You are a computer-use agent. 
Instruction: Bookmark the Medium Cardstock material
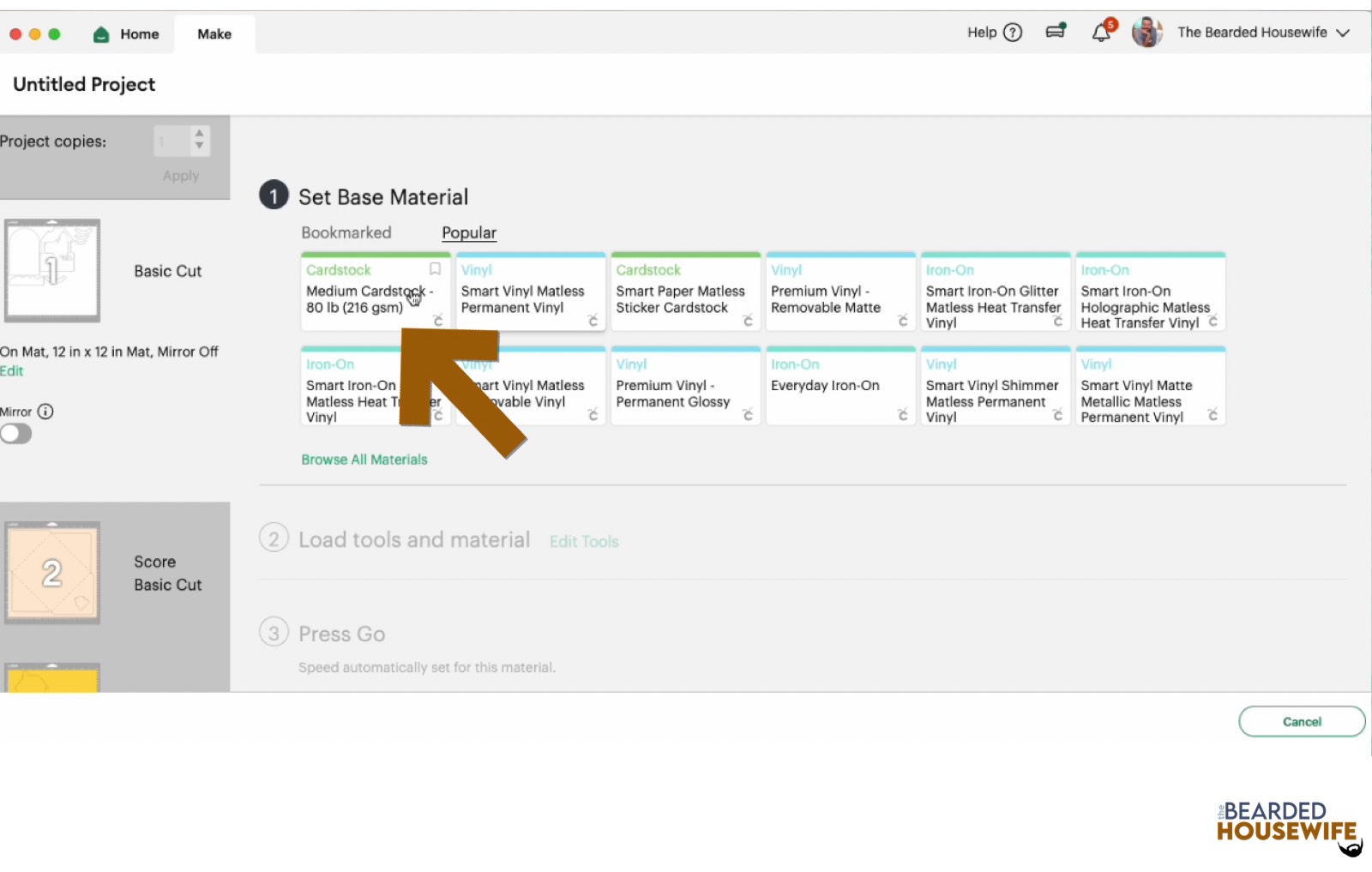[x=435, y=268]
